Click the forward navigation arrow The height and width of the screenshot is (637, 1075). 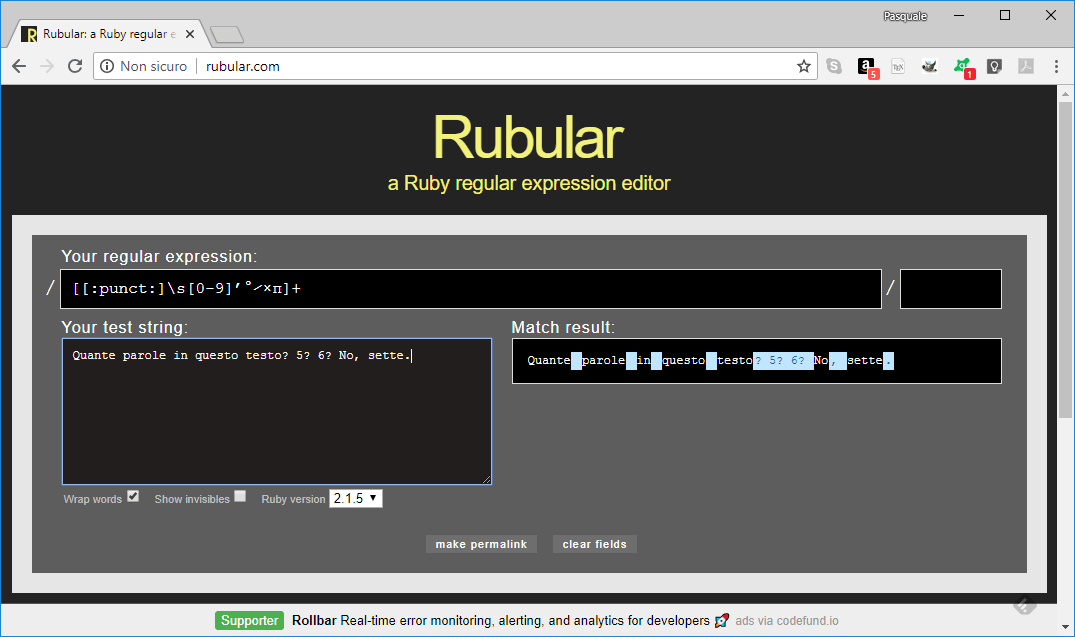click(47, 66)
